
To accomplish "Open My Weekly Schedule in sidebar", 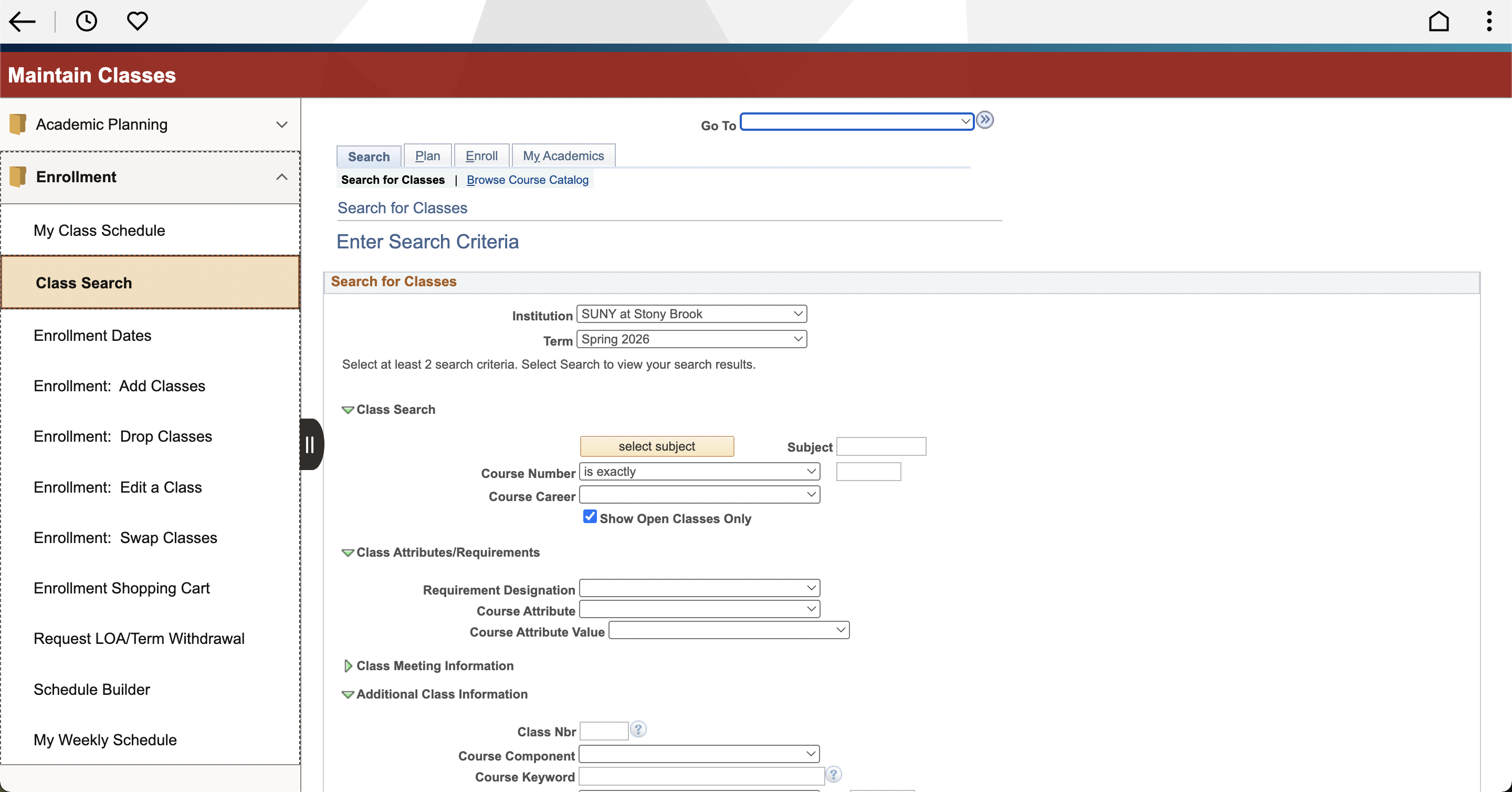I will [x=150, y=741].
